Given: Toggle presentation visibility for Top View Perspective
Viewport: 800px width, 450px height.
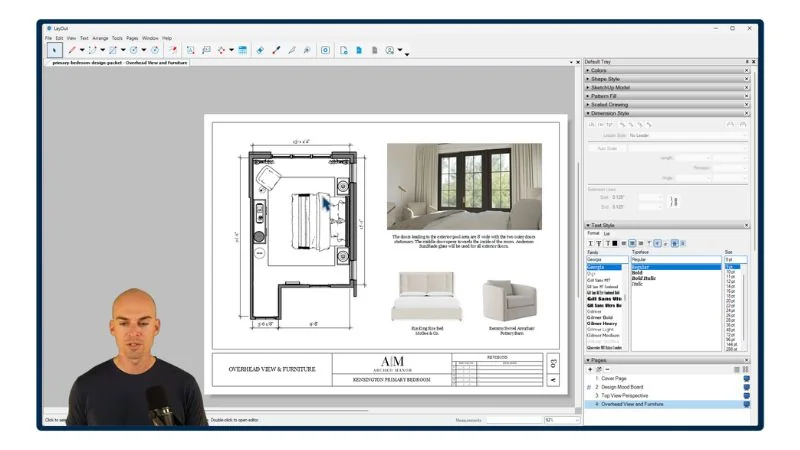Looking at the screenshot, I should coord(746,395).
